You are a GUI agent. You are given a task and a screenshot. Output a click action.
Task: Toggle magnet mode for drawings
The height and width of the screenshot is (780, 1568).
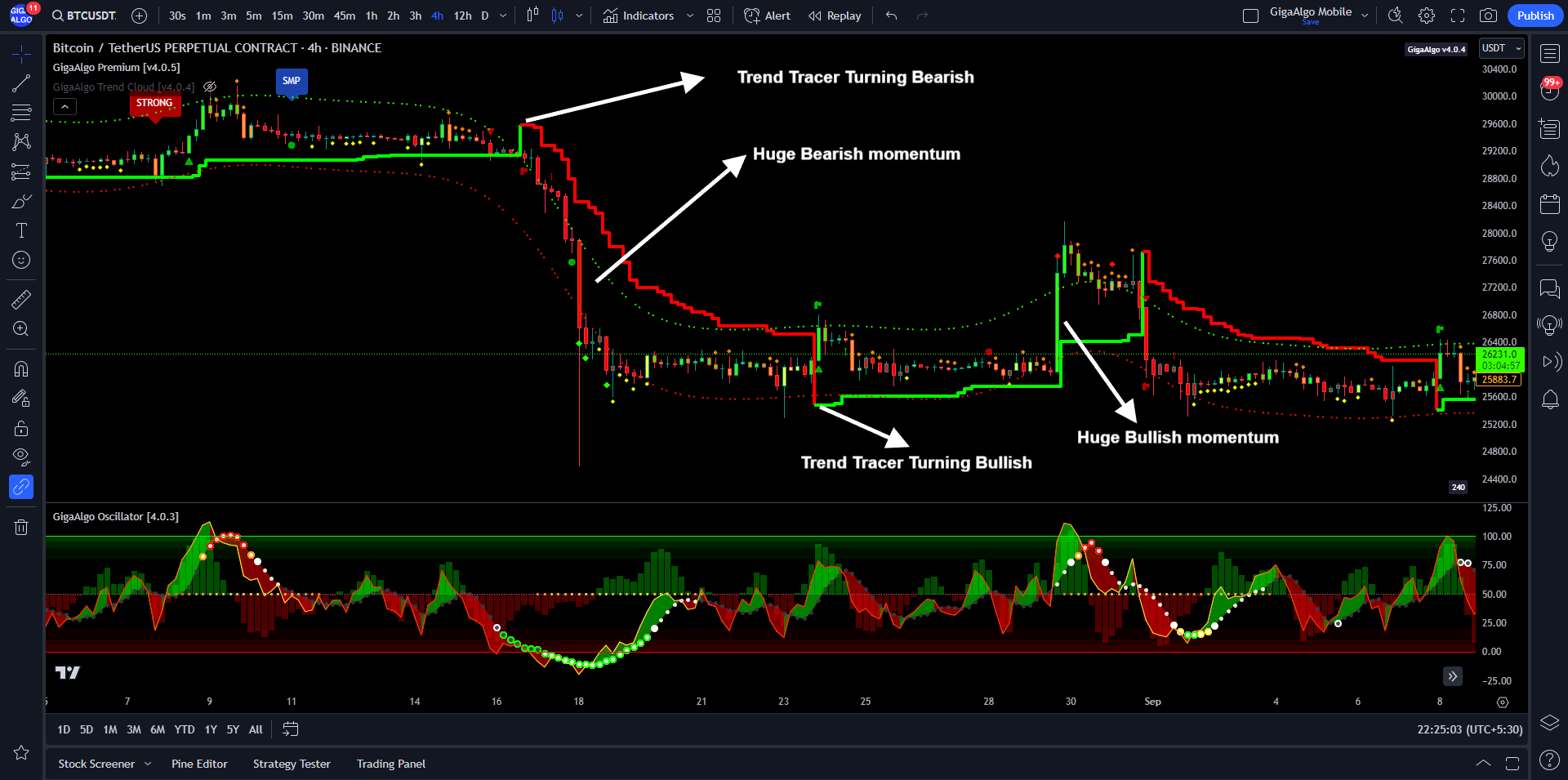click(21, 369)
